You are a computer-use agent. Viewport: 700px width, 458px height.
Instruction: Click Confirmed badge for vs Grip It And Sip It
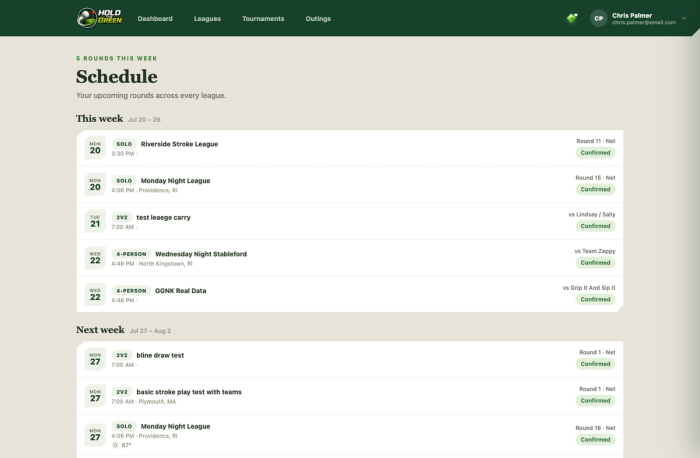[595, 299]
